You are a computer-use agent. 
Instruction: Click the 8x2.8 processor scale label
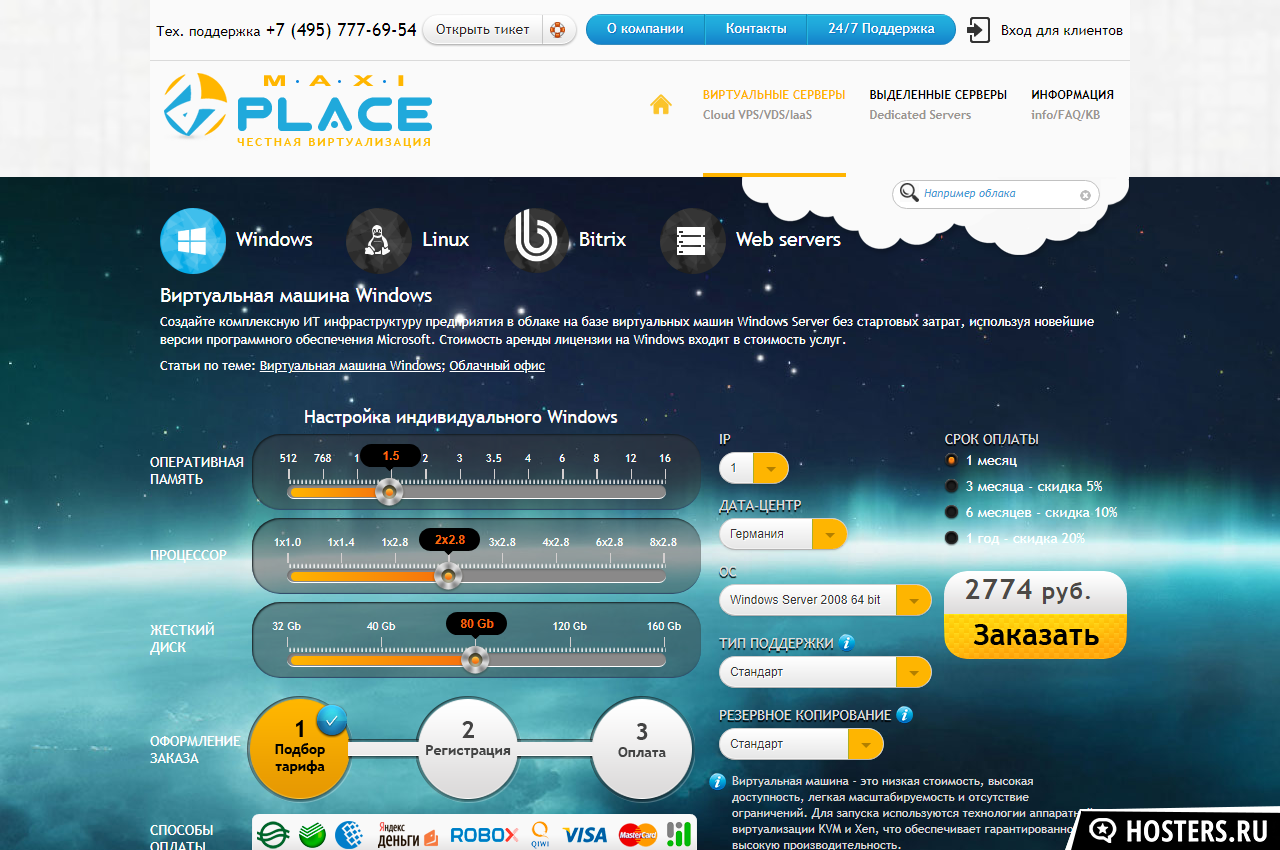tap(663, 542)
